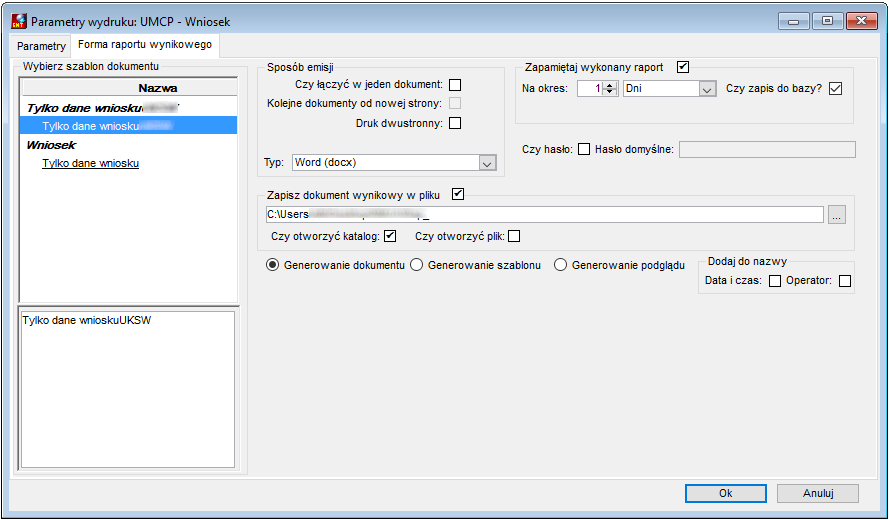This screenshot has width=889, height=520.
Task: Decrease Na okres value with down arrow
Action: 609,92
